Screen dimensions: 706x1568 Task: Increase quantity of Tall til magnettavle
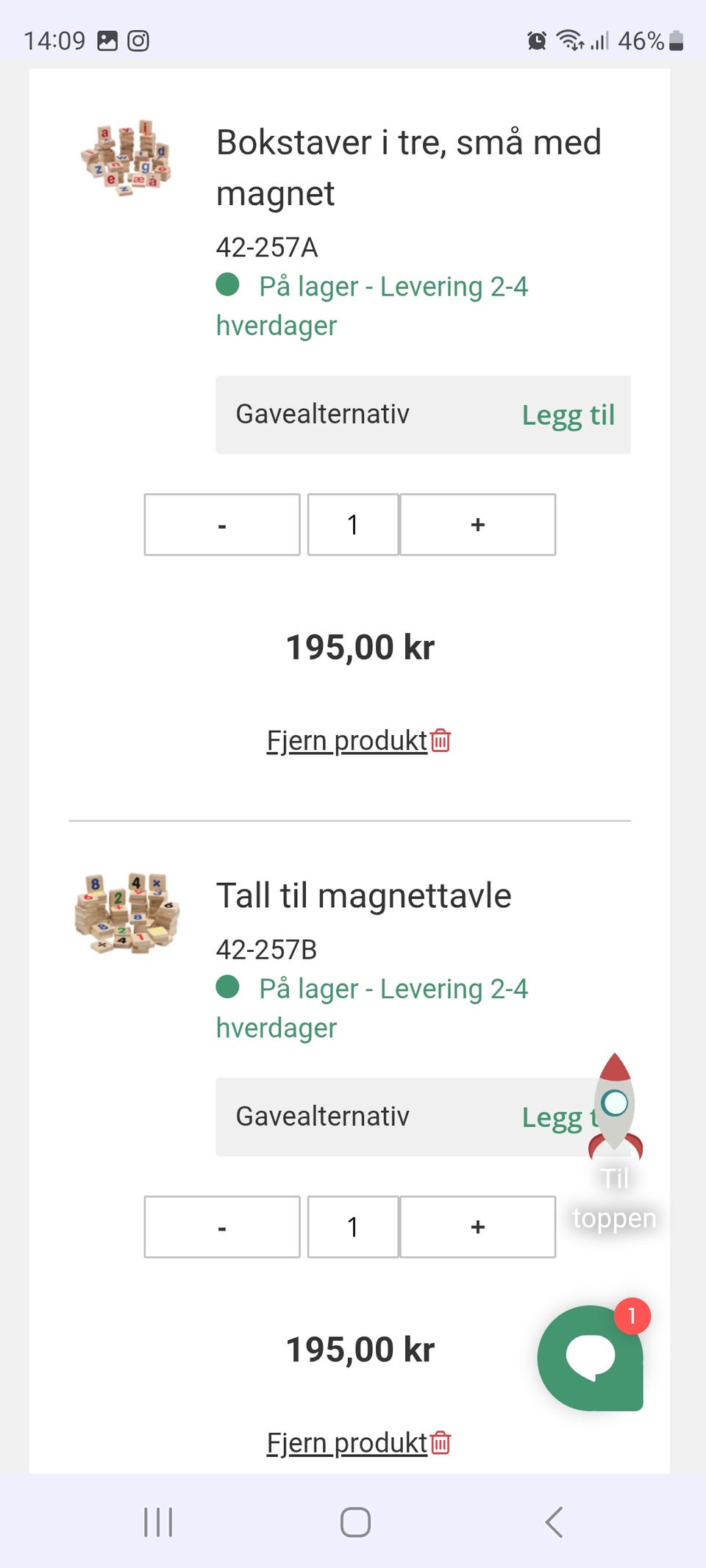click(x=478, y=1227)
